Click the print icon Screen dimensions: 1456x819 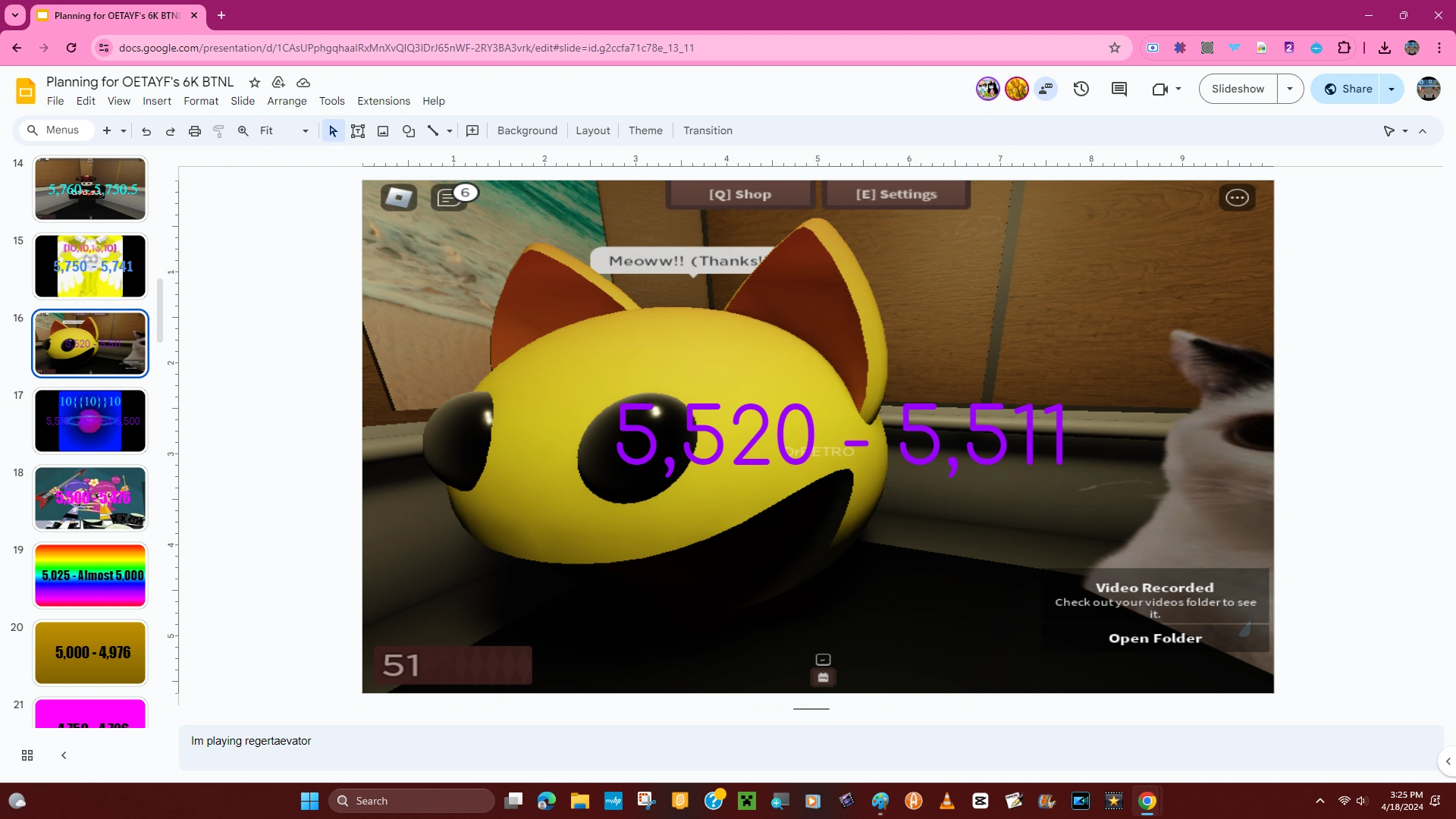pyautogui.click(x=195, y=131)
